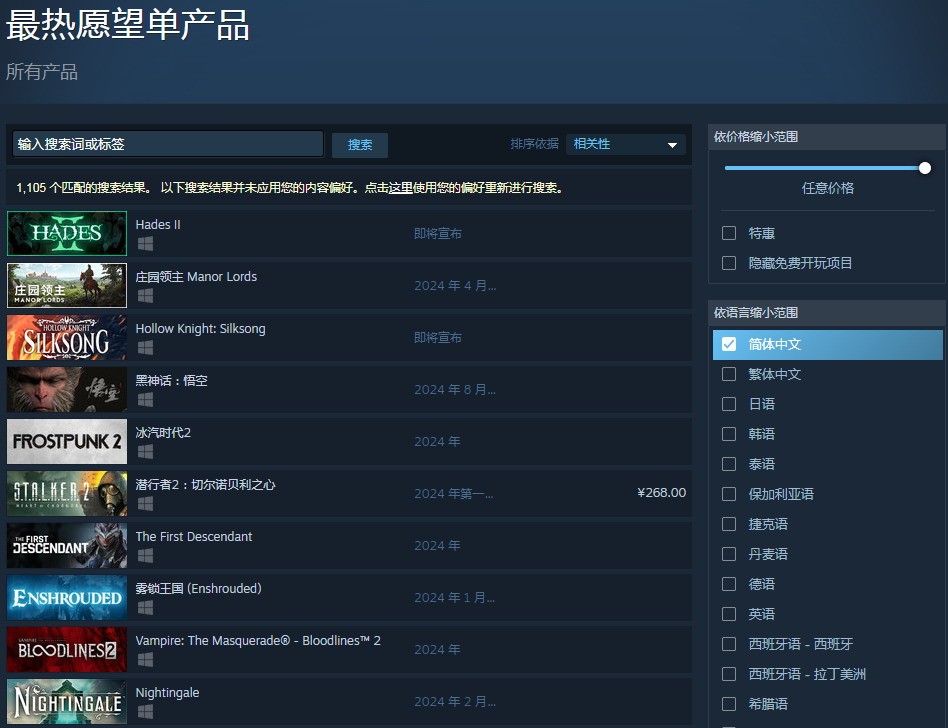Image resolution: width=948 pixels, height=728 pixels.
Task: Click the Frostpunk 2 logo image
Action: [x=67, y=442]
